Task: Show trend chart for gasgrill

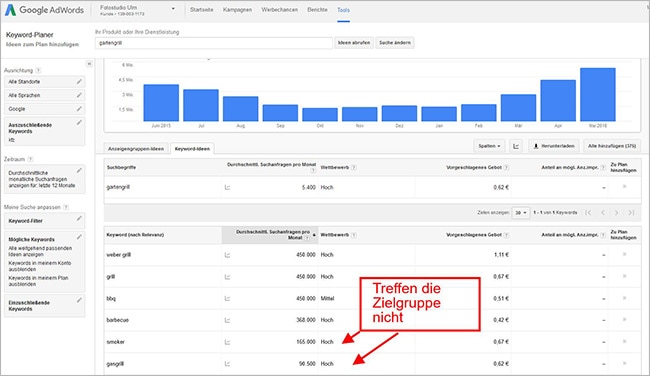Action: (x=227, y=364)
